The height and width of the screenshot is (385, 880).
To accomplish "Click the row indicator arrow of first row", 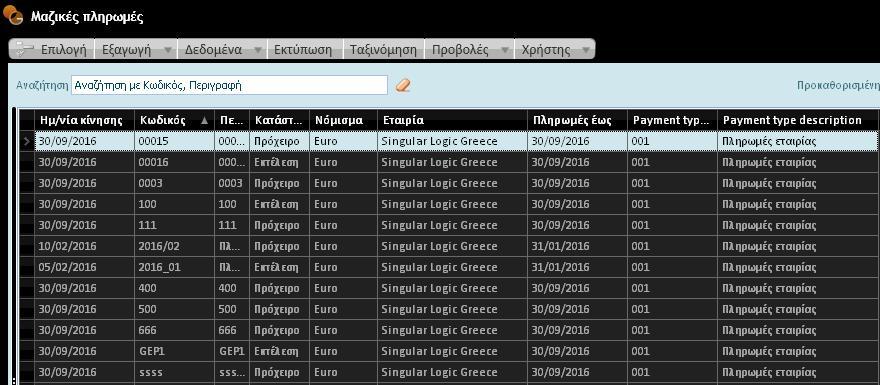I will click(26, 141).
